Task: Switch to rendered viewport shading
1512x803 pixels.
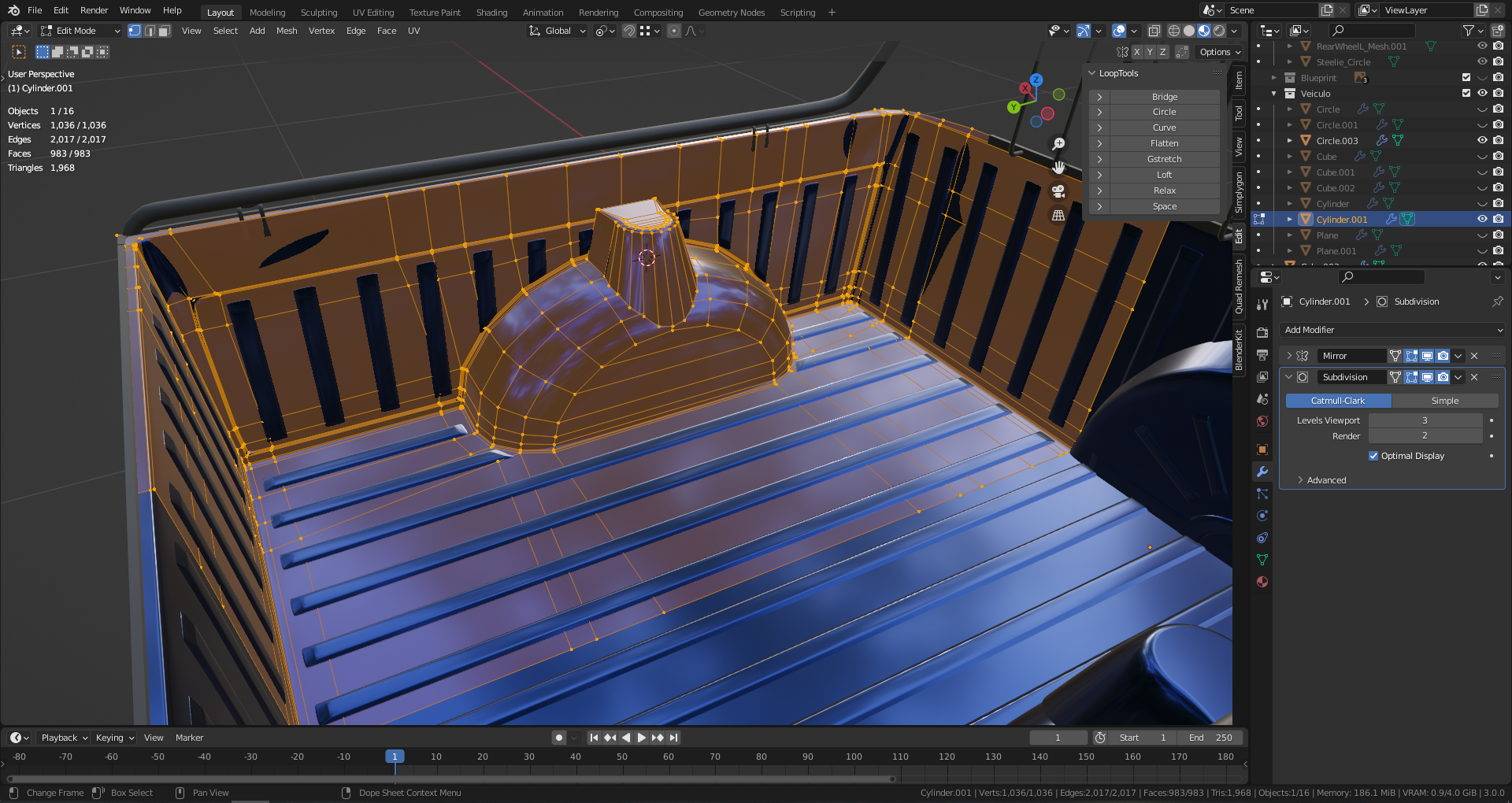Action: [1219, 31]
